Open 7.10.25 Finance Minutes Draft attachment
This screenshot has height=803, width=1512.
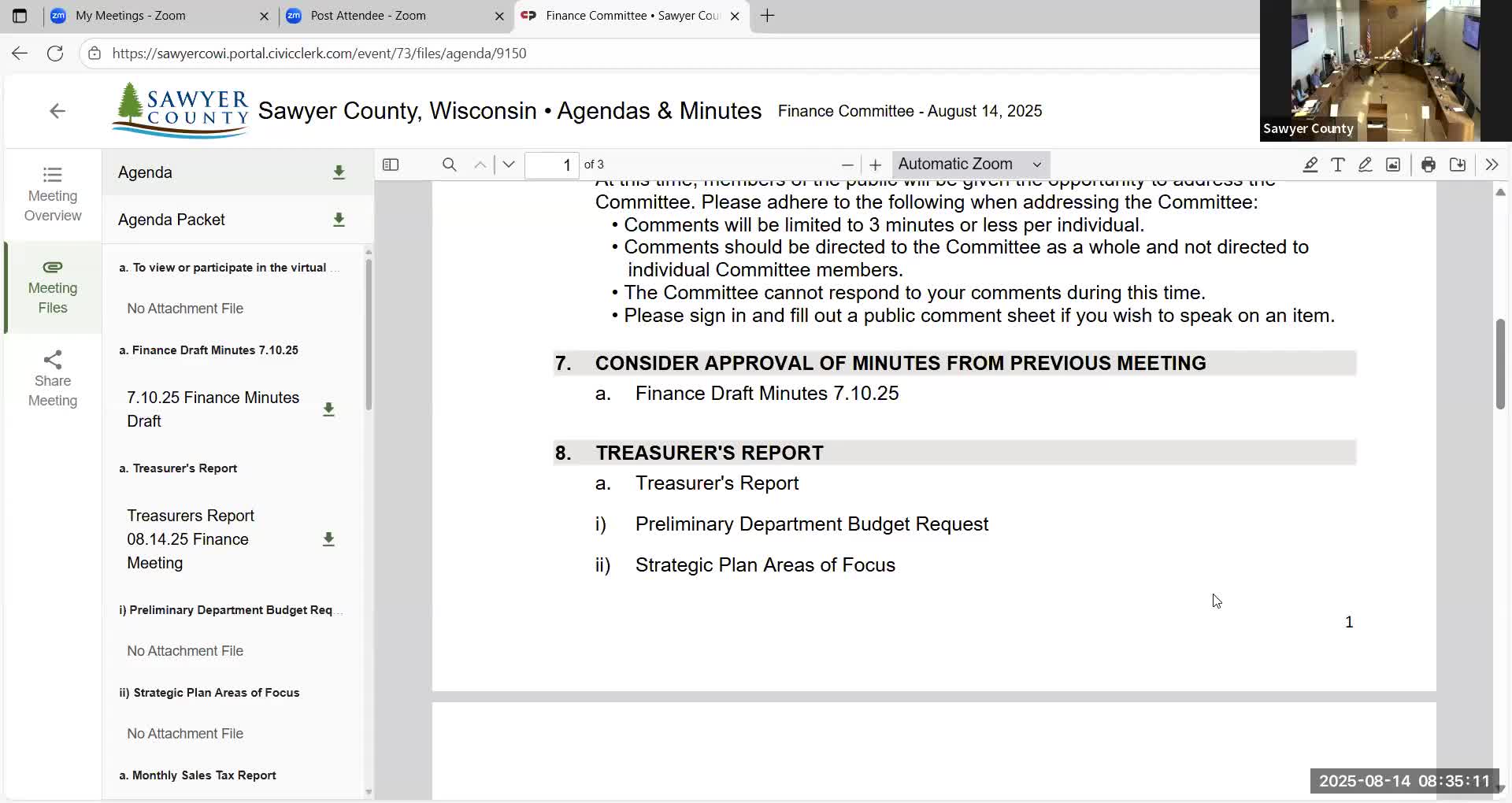point(213,409)
